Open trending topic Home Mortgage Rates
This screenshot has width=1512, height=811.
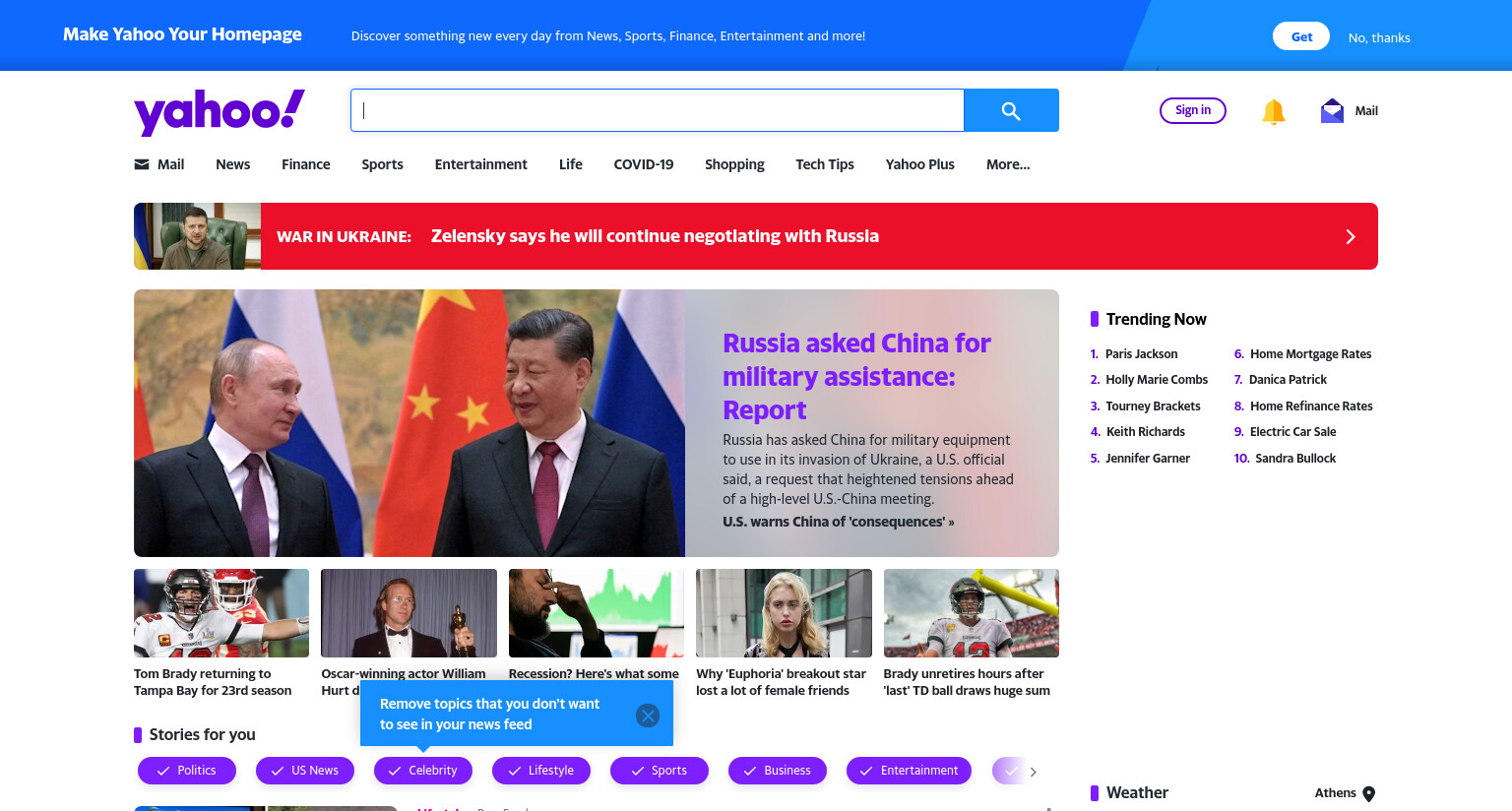1310,354
